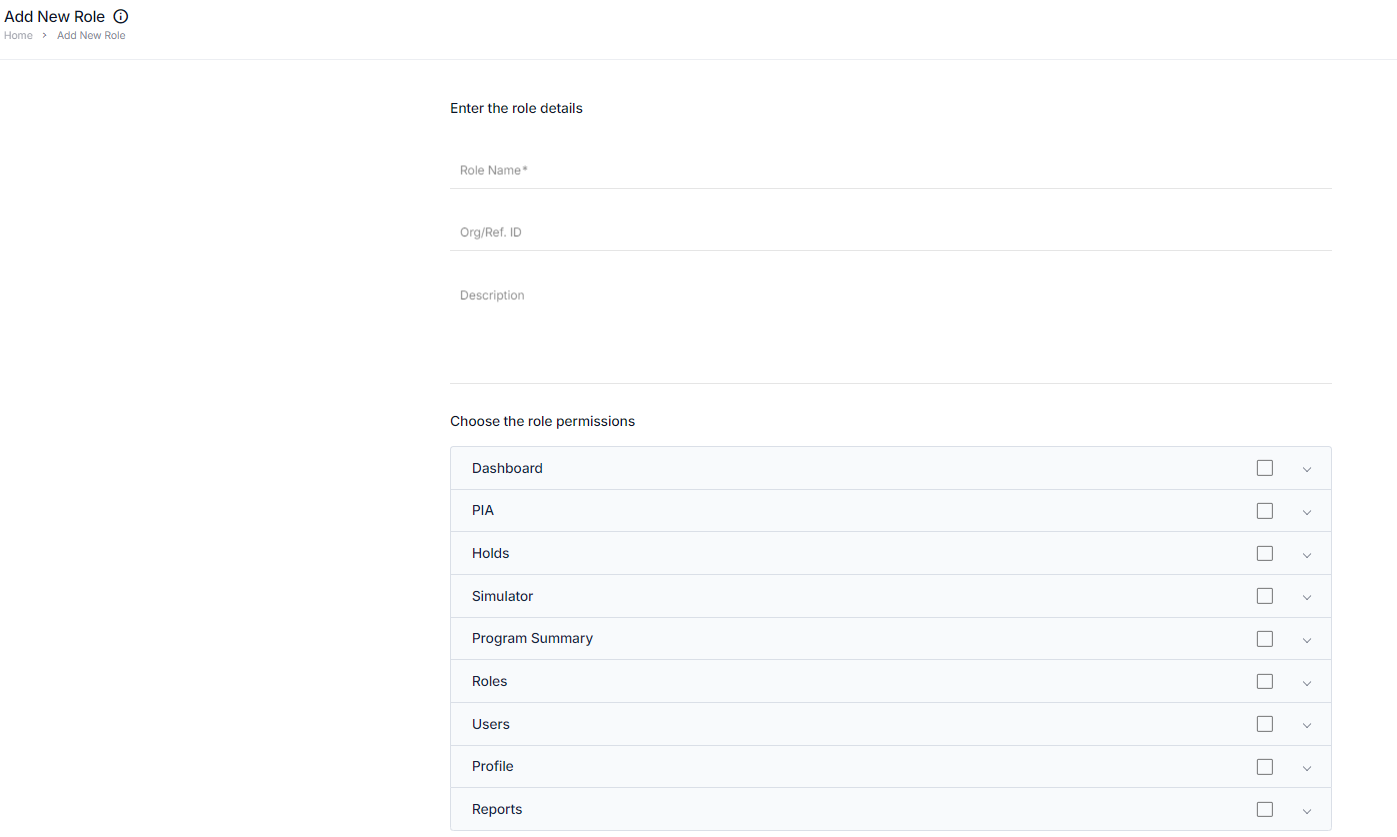Open the Holds permissions chevron
The image size is (1397, 837).
1307,555
